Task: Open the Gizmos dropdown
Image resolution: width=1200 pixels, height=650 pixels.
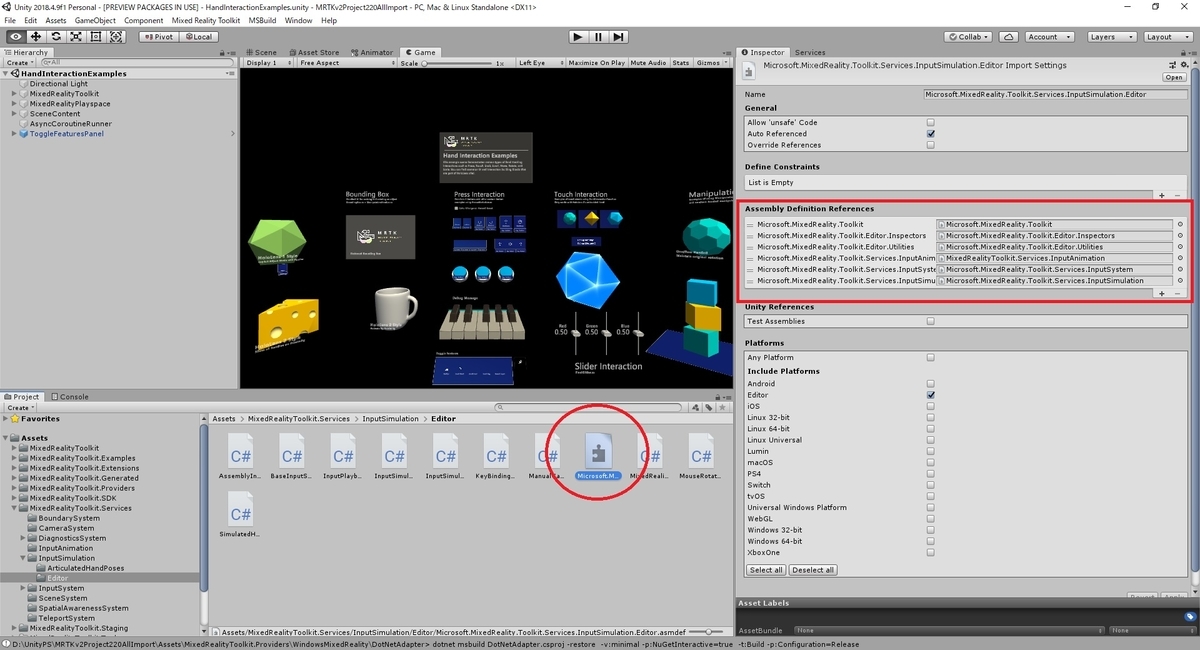Action: click(x=710, y=63)
